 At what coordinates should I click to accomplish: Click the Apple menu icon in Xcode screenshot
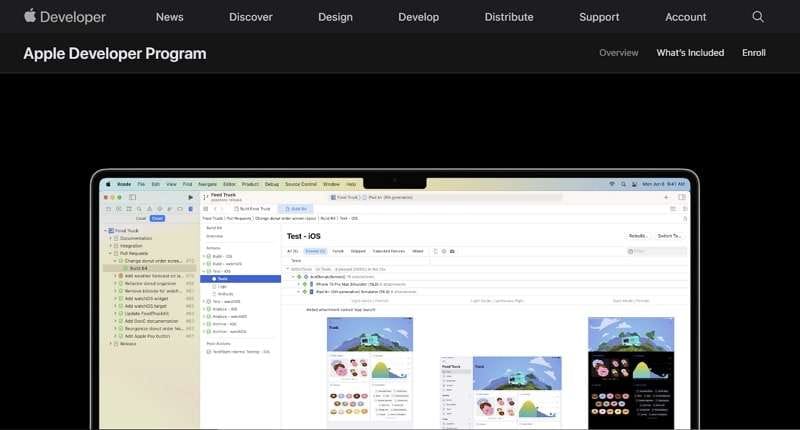[108, 184]
